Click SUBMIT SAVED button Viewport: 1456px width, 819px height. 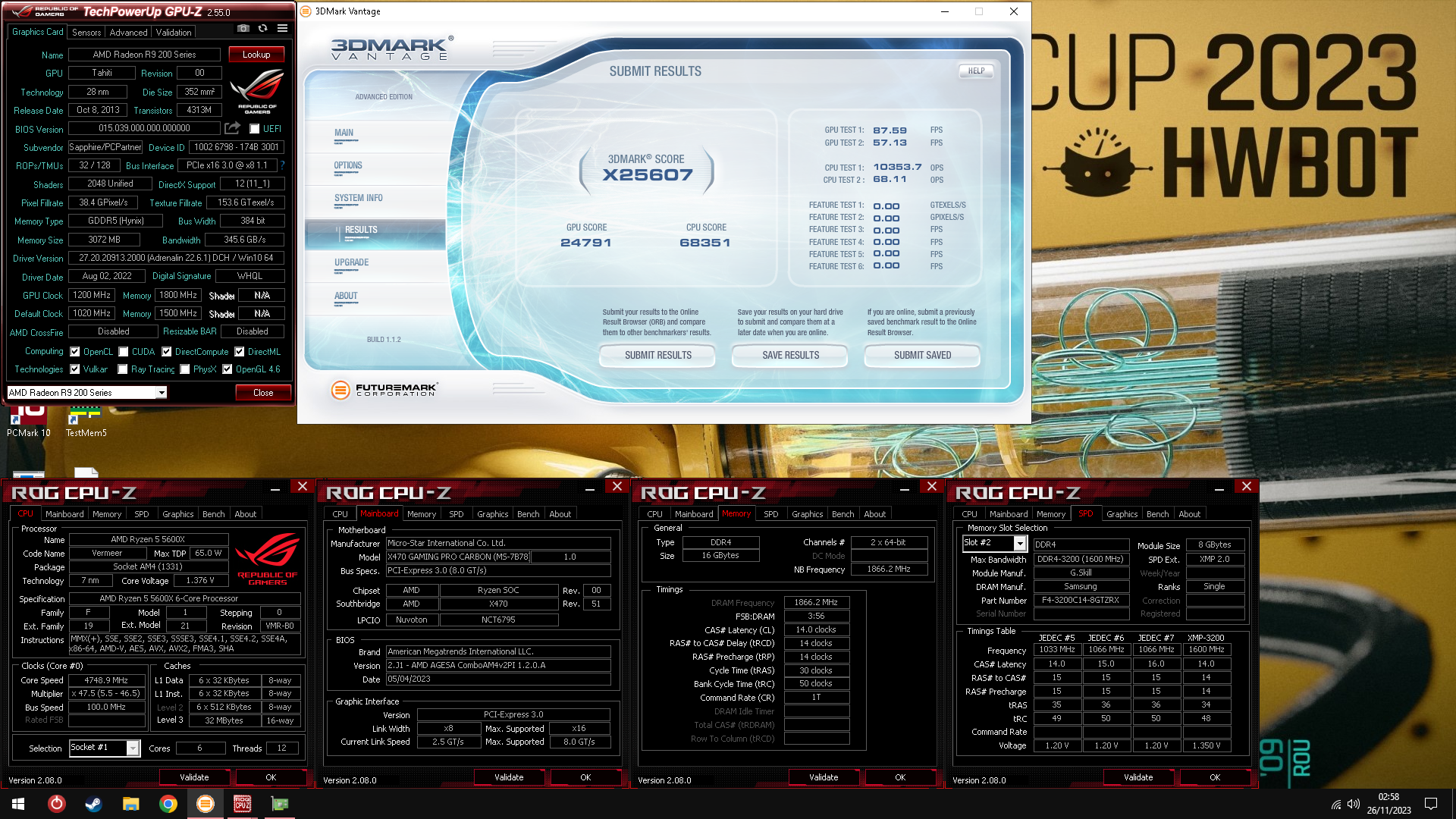click(x=922, y=356)
